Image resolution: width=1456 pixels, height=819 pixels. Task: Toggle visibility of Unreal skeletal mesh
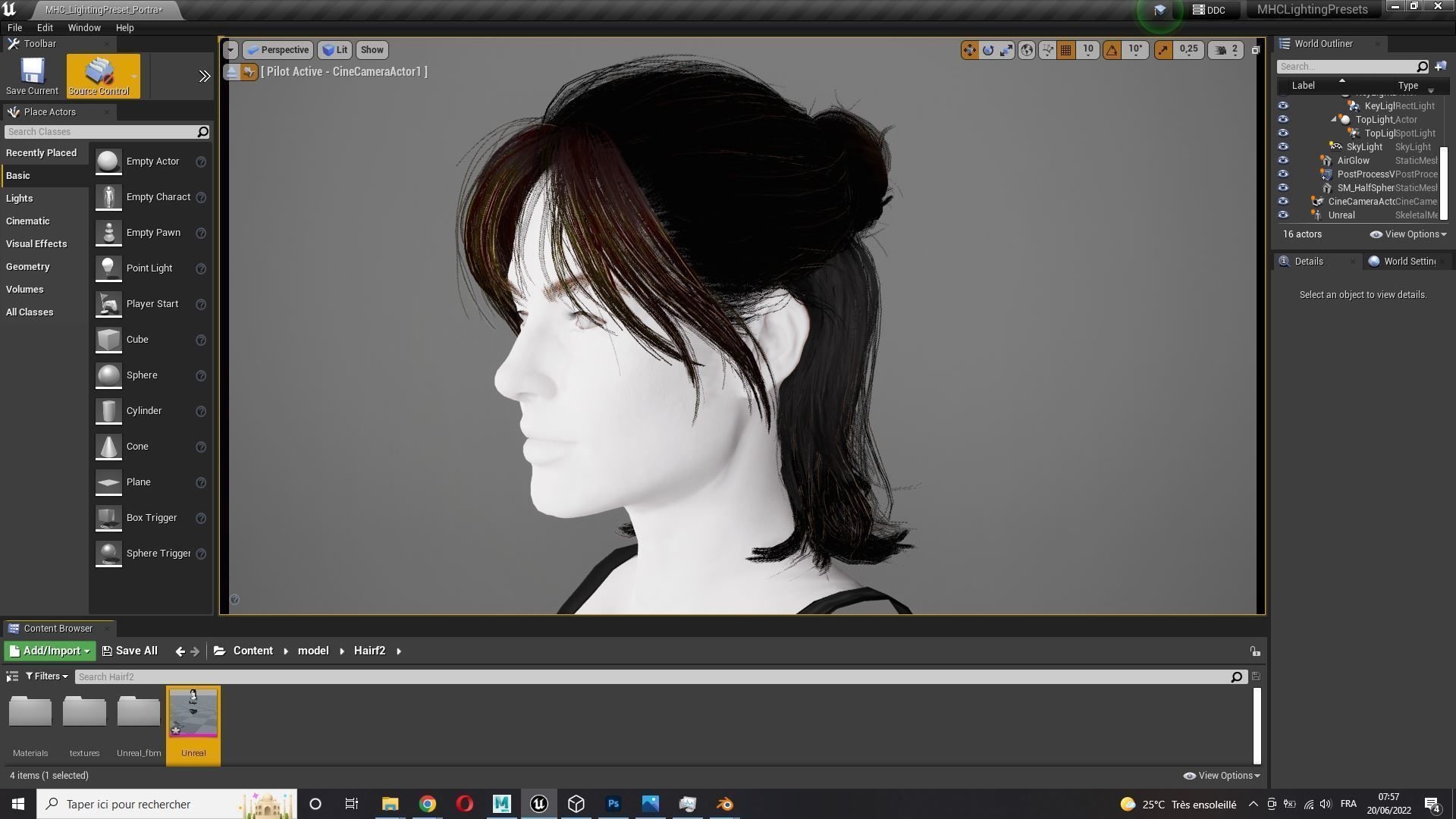click(1283, 215)
